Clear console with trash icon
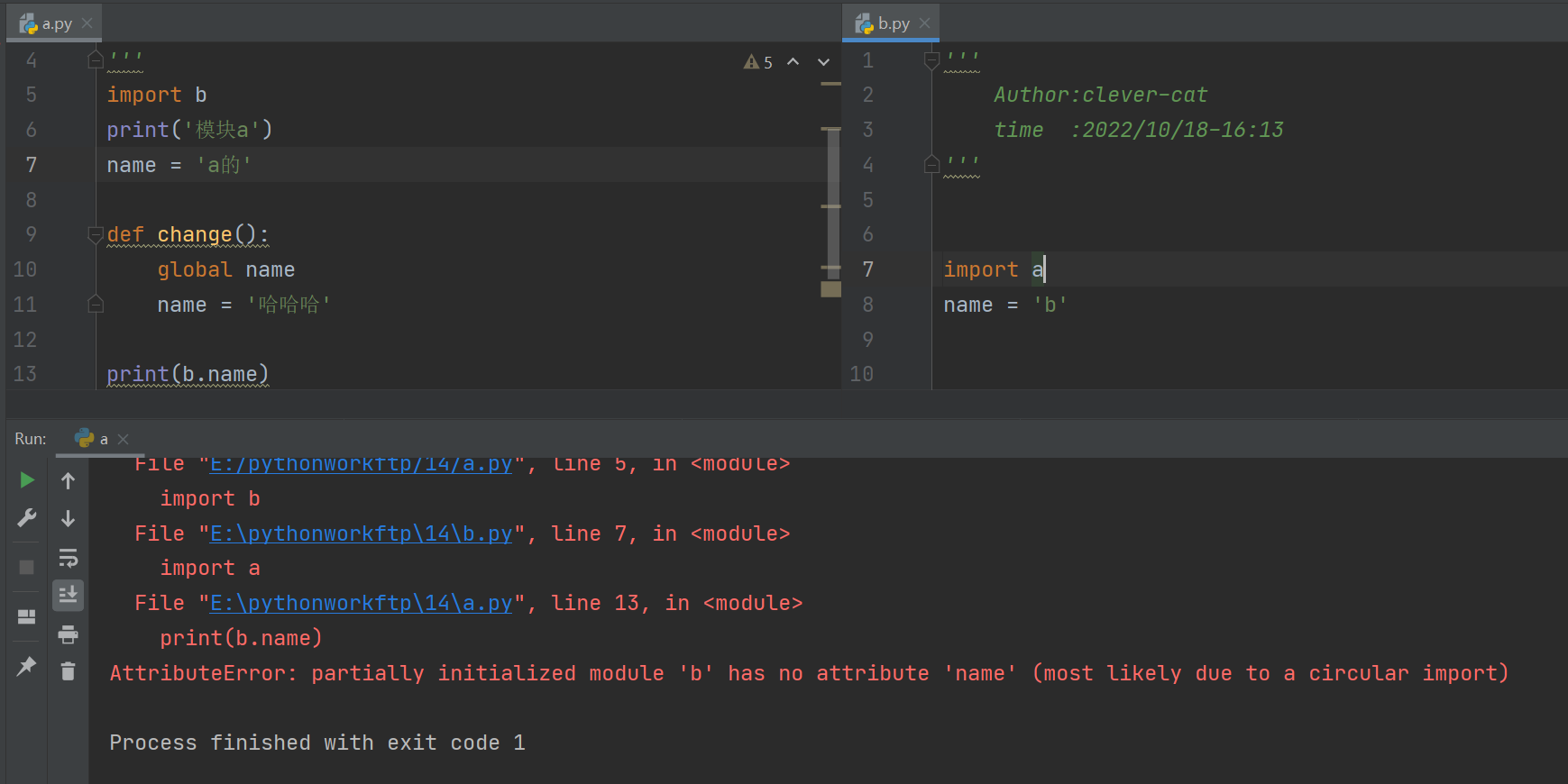1568x784 pixels. point(68,670)
